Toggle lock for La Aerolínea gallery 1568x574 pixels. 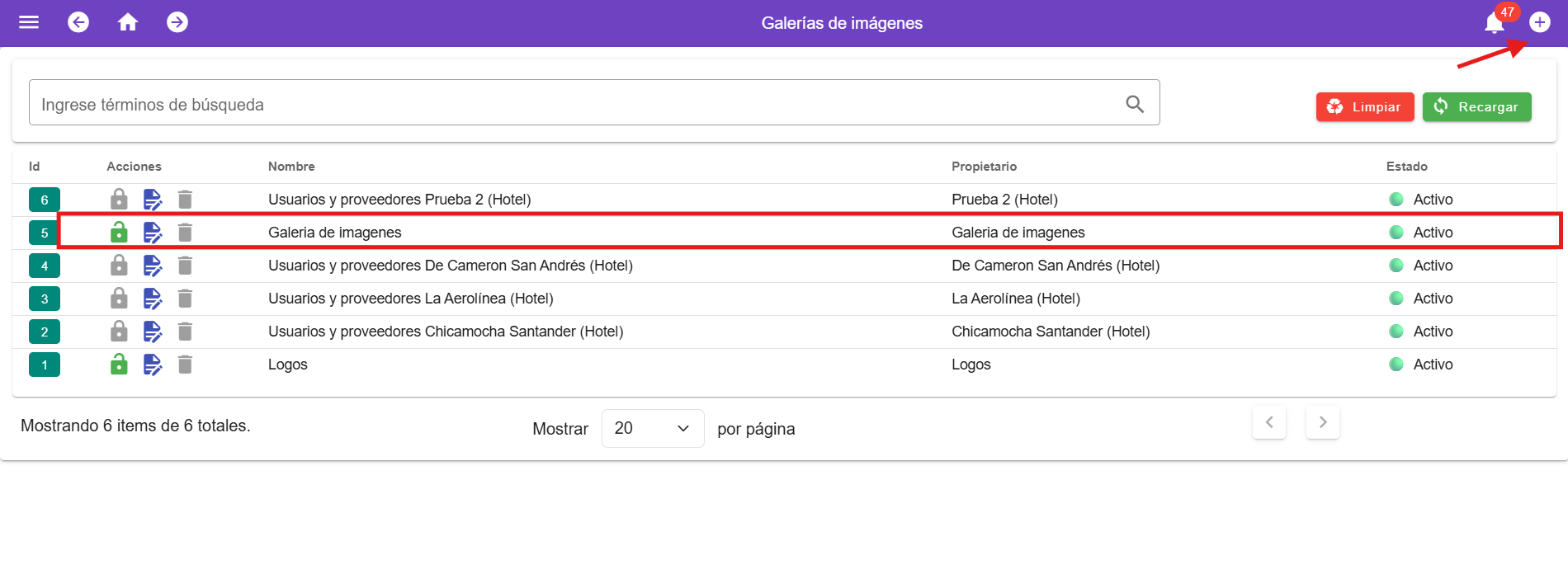point(119,299)
